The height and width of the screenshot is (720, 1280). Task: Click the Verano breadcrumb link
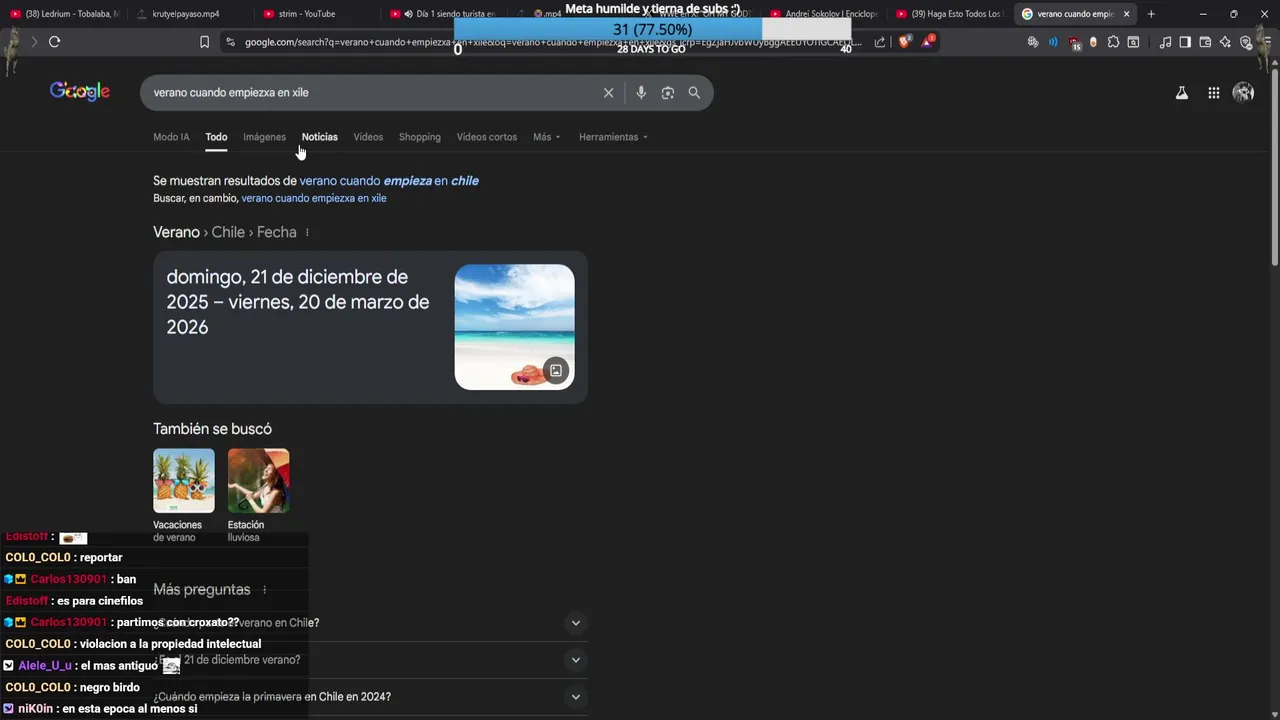tap(176, 232)
